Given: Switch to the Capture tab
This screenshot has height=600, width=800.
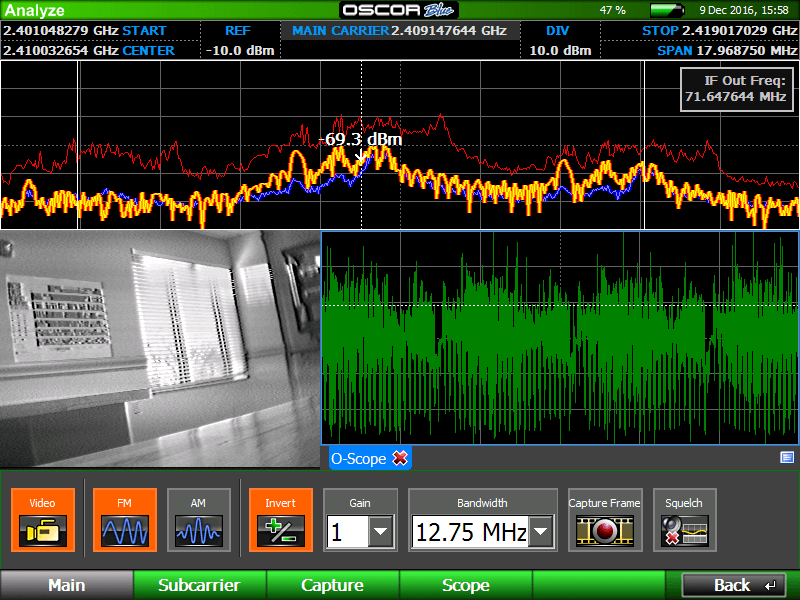Looking at the screenshot, I should pyautogui.click(x=332, y=585).
